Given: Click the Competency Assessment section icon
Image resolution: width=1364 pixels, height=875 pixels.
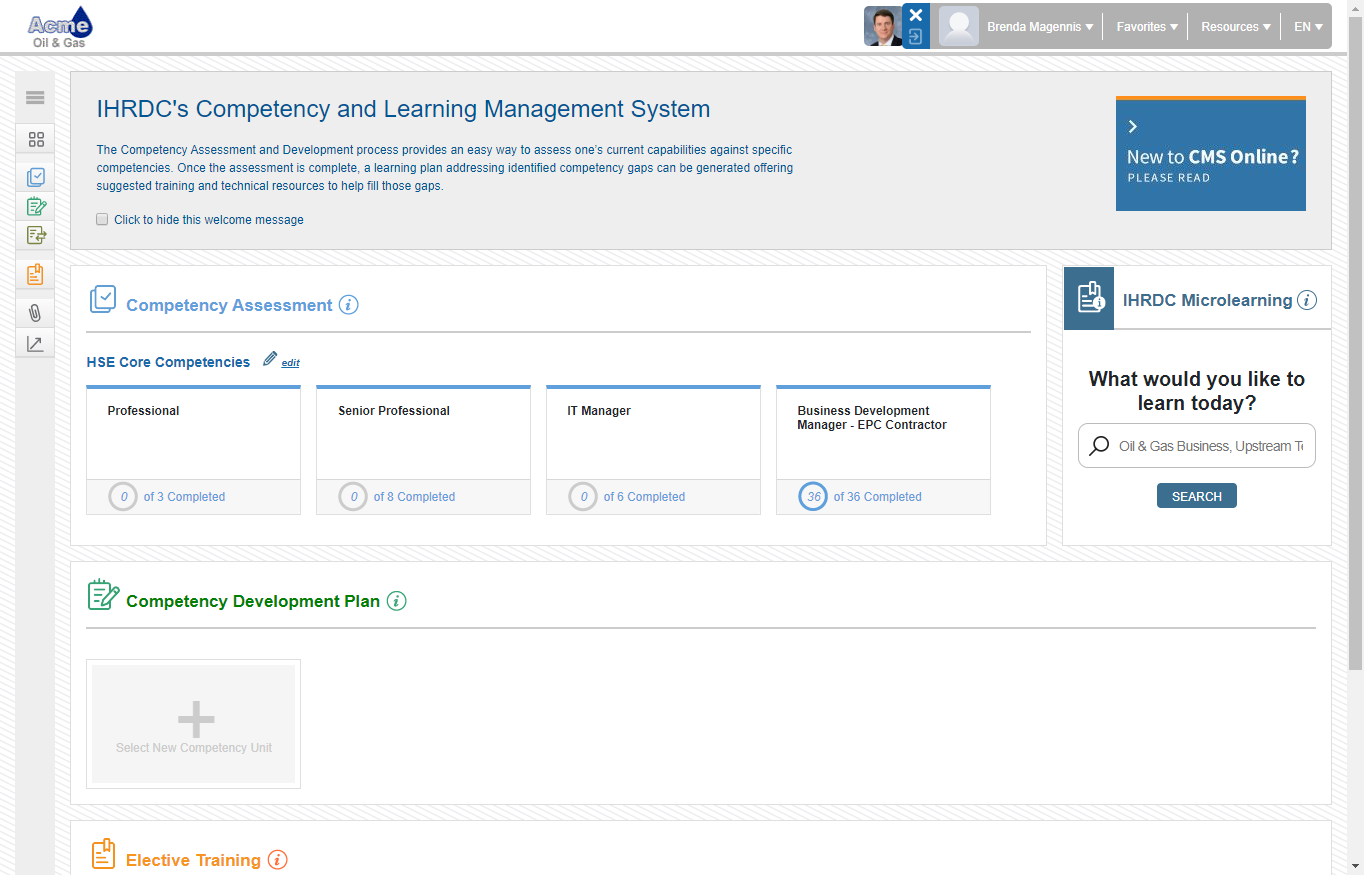Looking at the screenshot, I should coord(103,299).
